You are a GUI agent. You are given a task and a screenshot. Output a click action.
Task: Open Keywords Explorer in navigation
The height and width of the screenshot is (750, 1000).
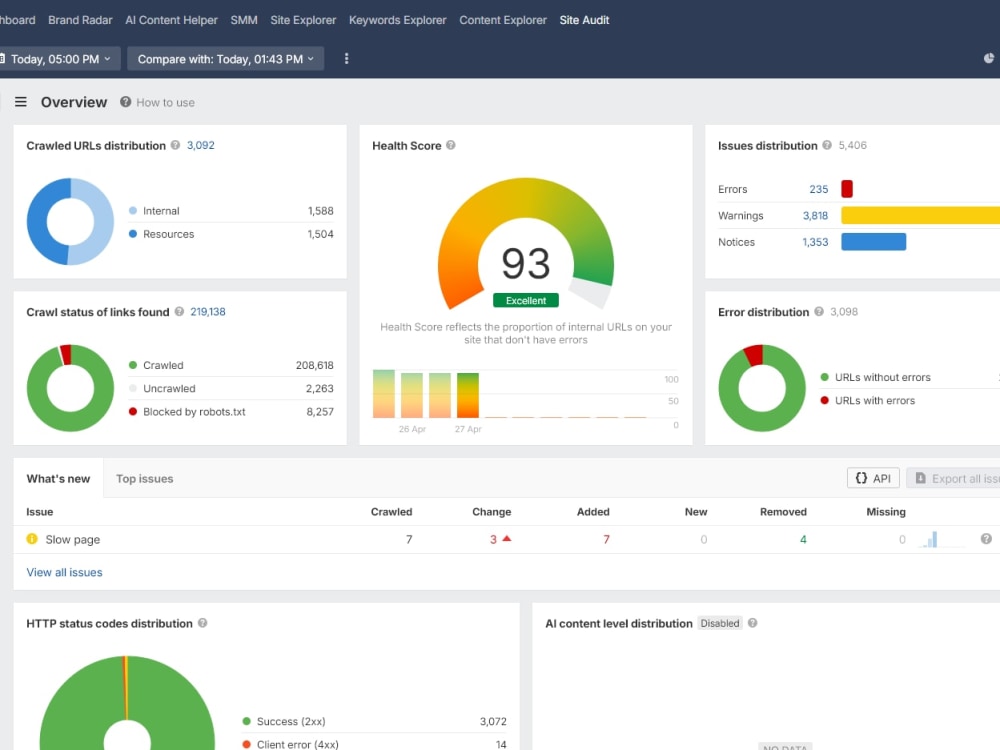pyautogui.click(x=397, y=20)
